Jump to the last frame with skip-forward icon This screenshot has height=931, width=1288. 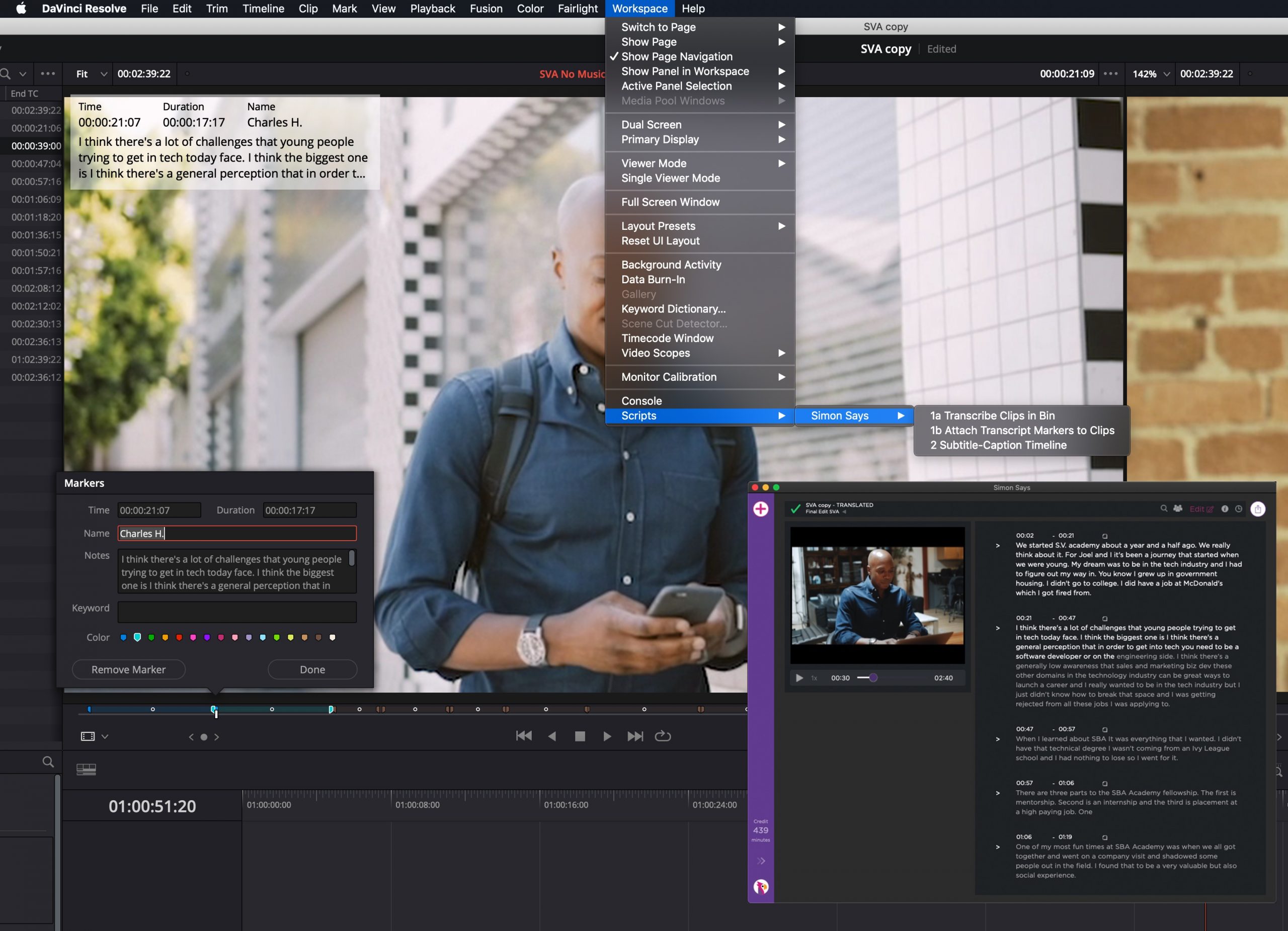click(x=635, y=736)
